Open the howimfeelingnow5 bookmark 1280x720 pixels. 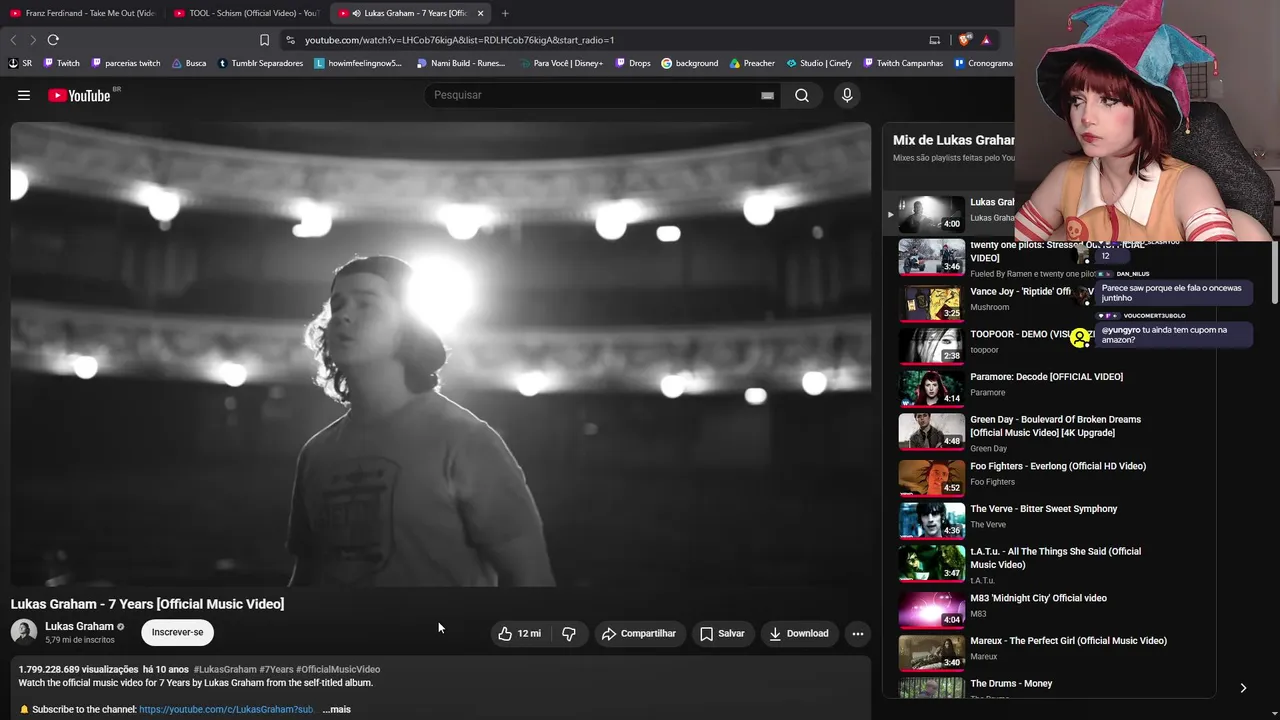(358, 63)
